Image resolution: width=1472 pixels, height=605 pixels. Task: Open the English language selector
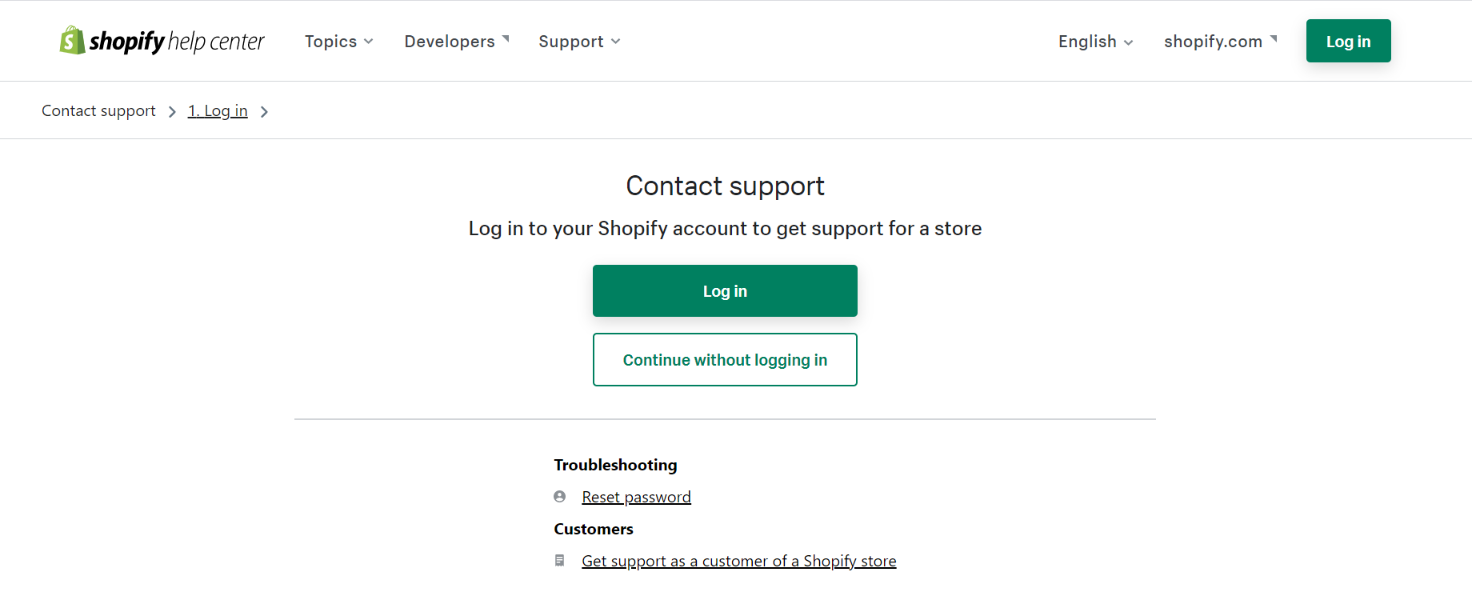1095,41
